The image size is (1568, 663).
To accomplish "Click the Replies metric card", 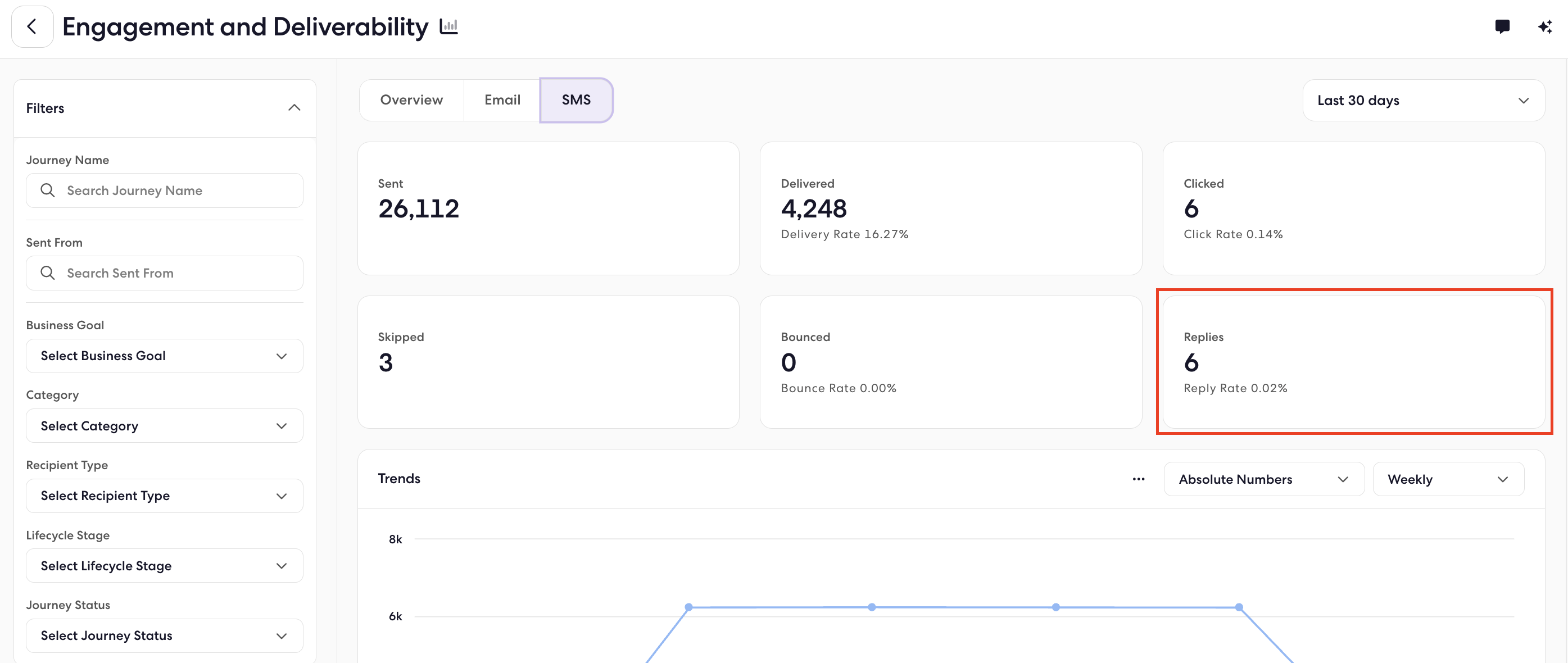I will [1354, 362].
